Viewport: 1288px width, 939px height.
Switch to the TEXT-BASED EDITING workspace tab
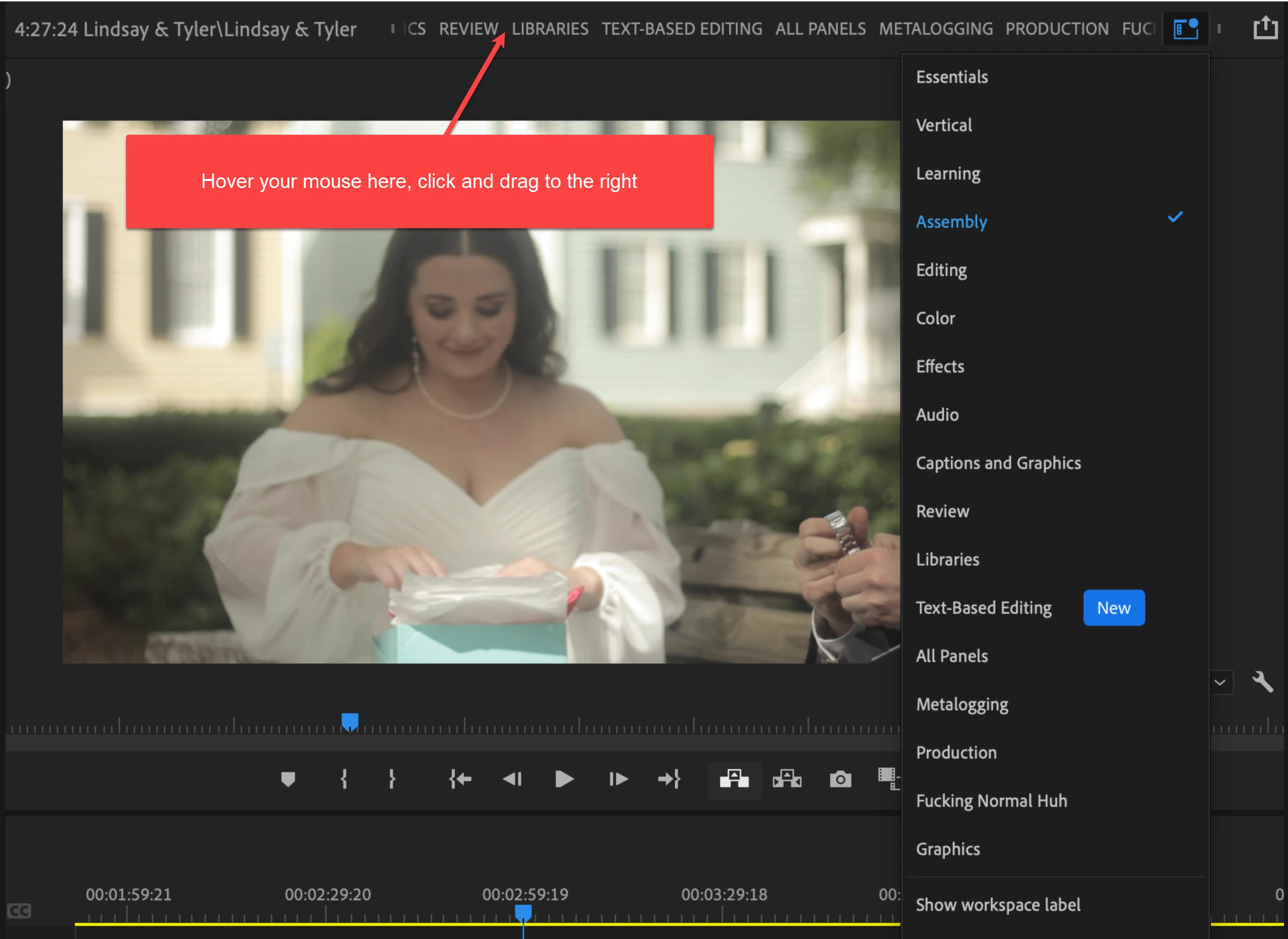pyautogui.click(x=681, y=29)
